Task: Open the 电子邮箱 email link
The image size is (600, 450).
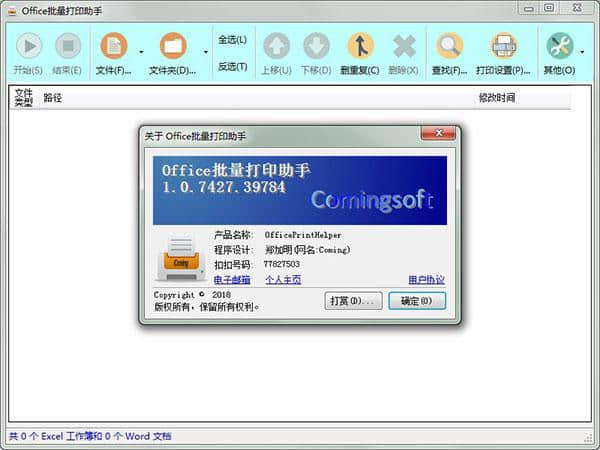Action: [x=232, y=280]
